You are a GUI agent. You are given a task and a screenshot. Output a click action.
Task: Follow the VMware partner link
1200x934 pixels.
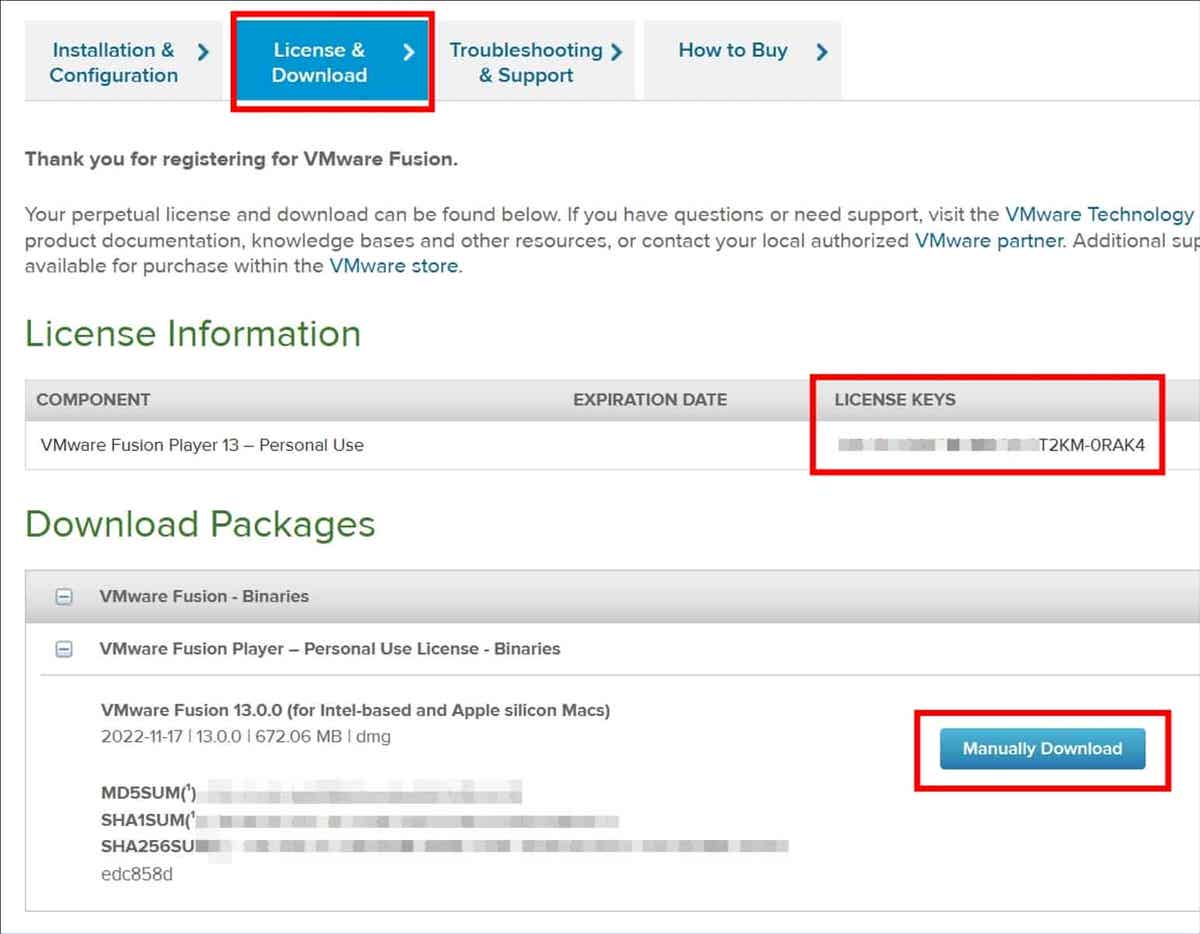click(x=988, y=240)
